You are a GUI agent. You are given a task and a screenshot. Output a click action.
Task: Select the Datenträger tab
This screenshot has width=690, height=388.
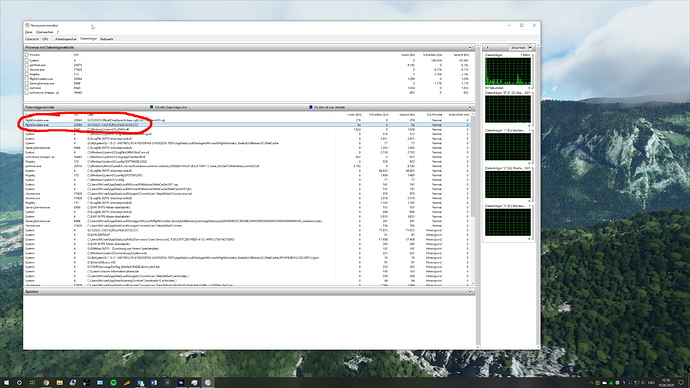pos(88,39)
